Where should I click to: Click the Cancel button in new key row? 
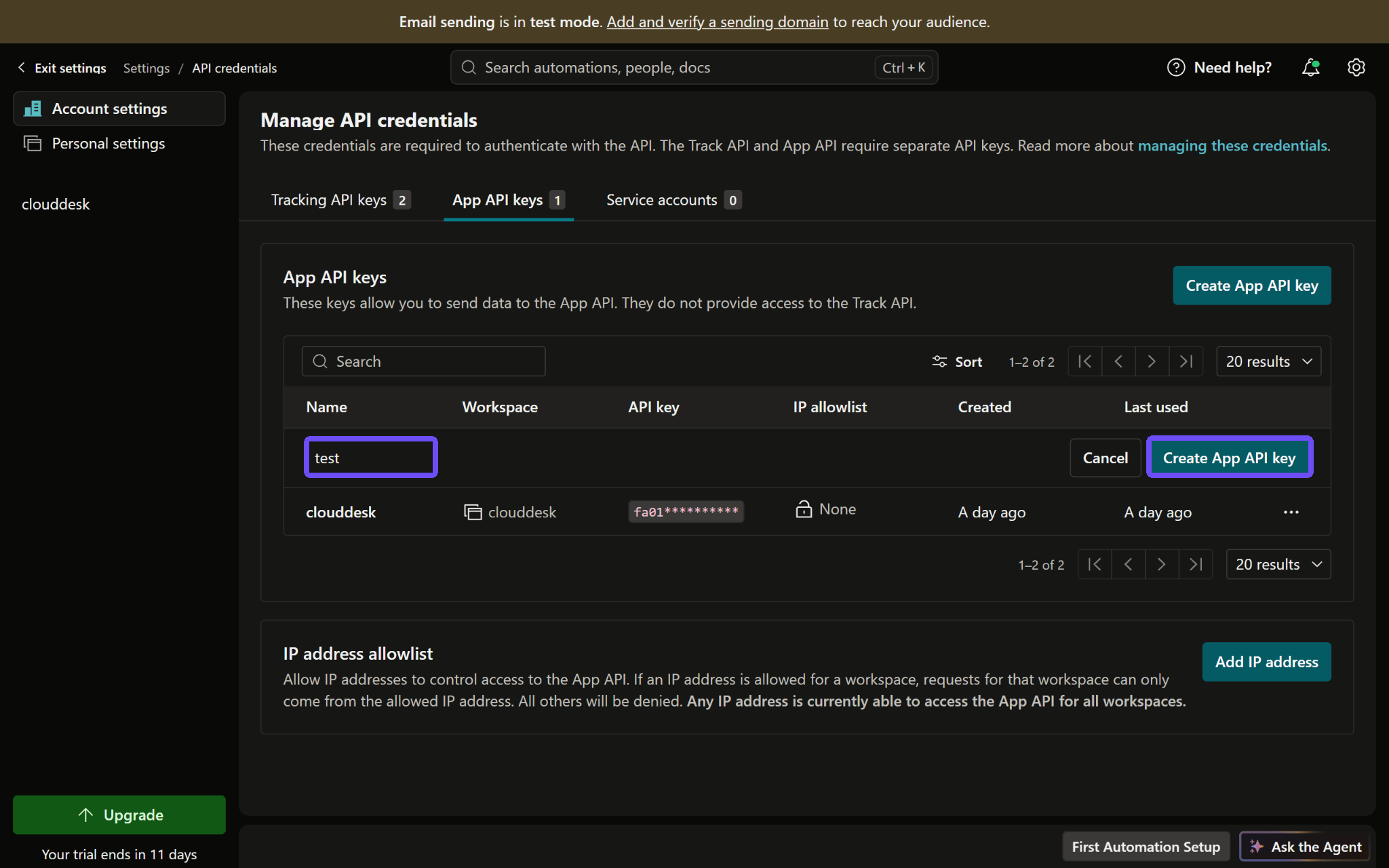click(x=1105, y=458)
